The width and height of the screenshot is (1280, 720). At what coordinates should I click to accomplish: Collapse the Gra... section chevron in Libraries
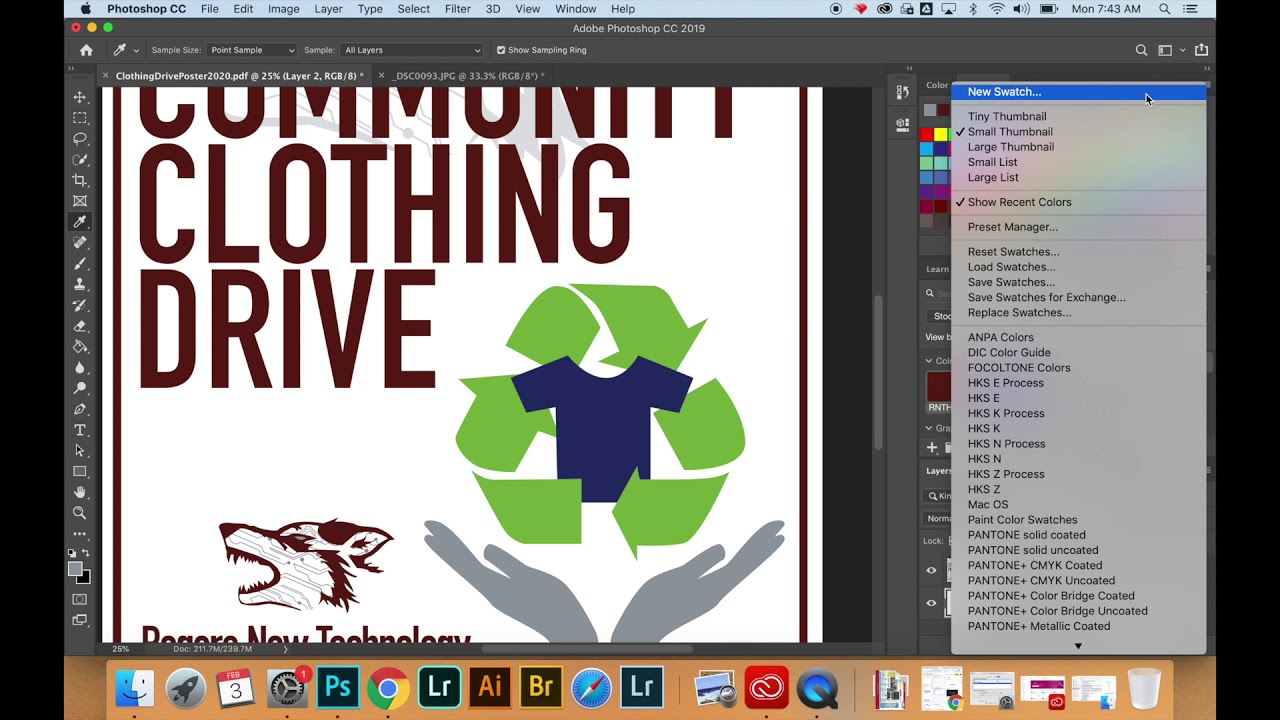coord(928,428)
